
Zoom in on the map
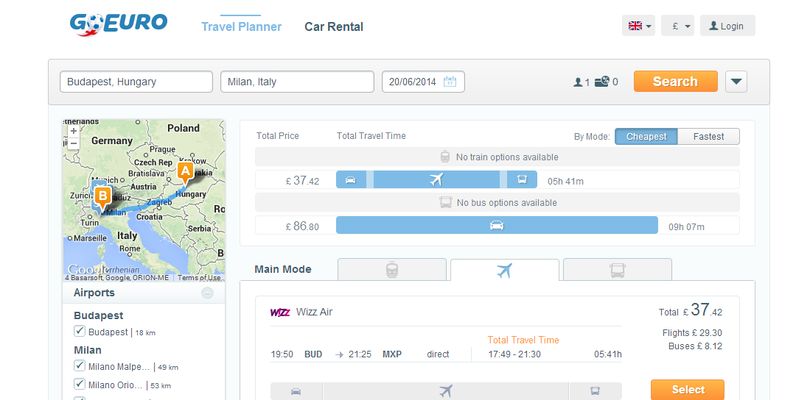pos(74,131)
